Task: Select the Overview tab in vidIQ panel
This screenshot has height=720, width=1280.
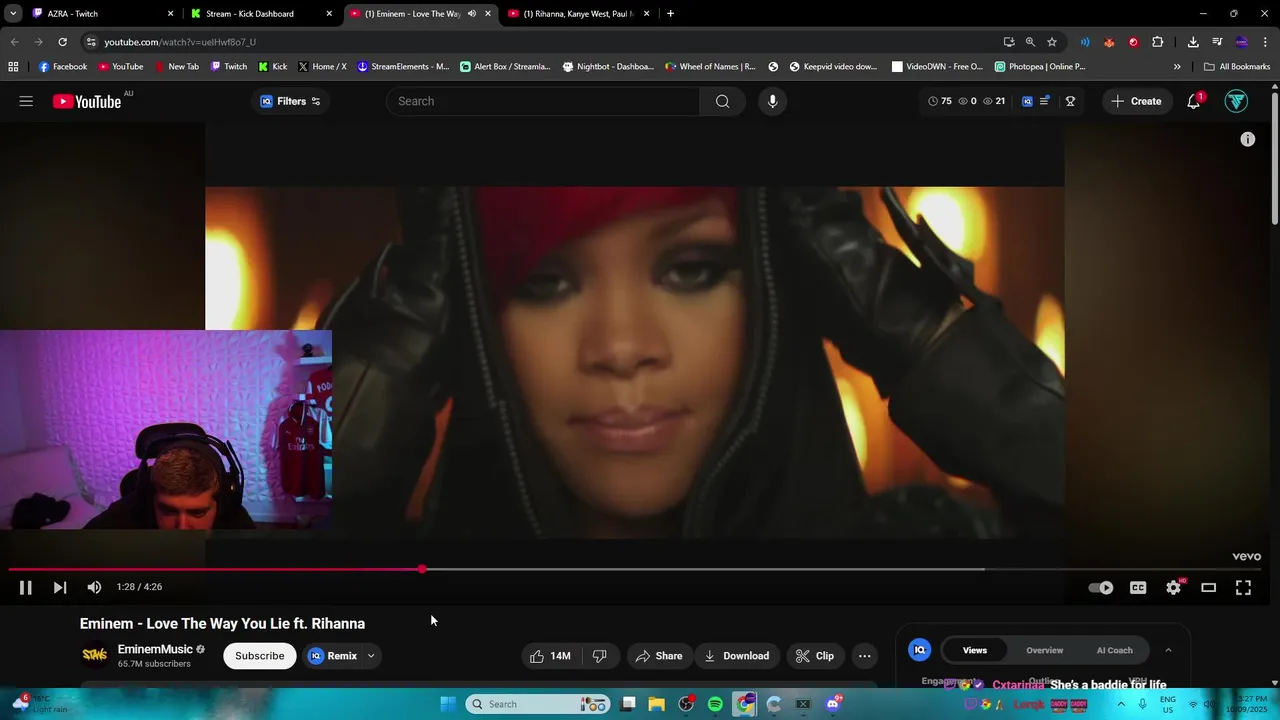Action: (1045, 650)
